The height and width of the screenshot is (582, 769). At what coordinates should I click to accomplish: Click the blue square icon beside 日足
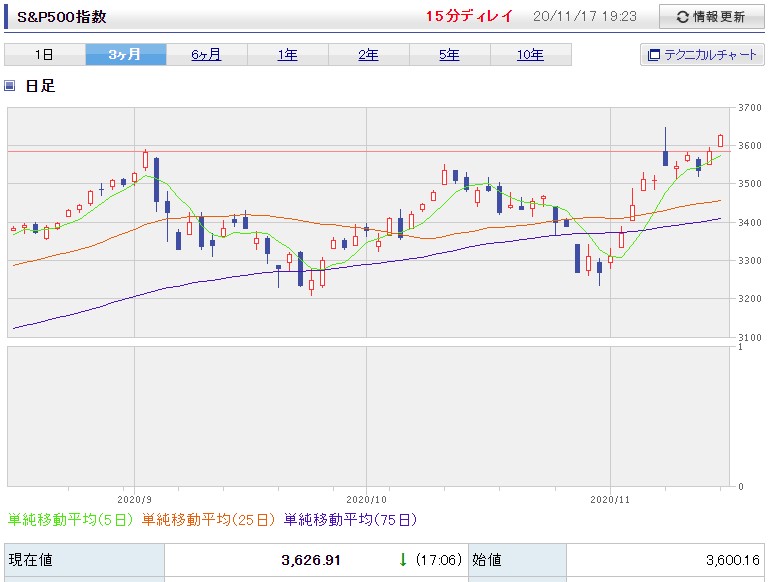tap(9, 86)
